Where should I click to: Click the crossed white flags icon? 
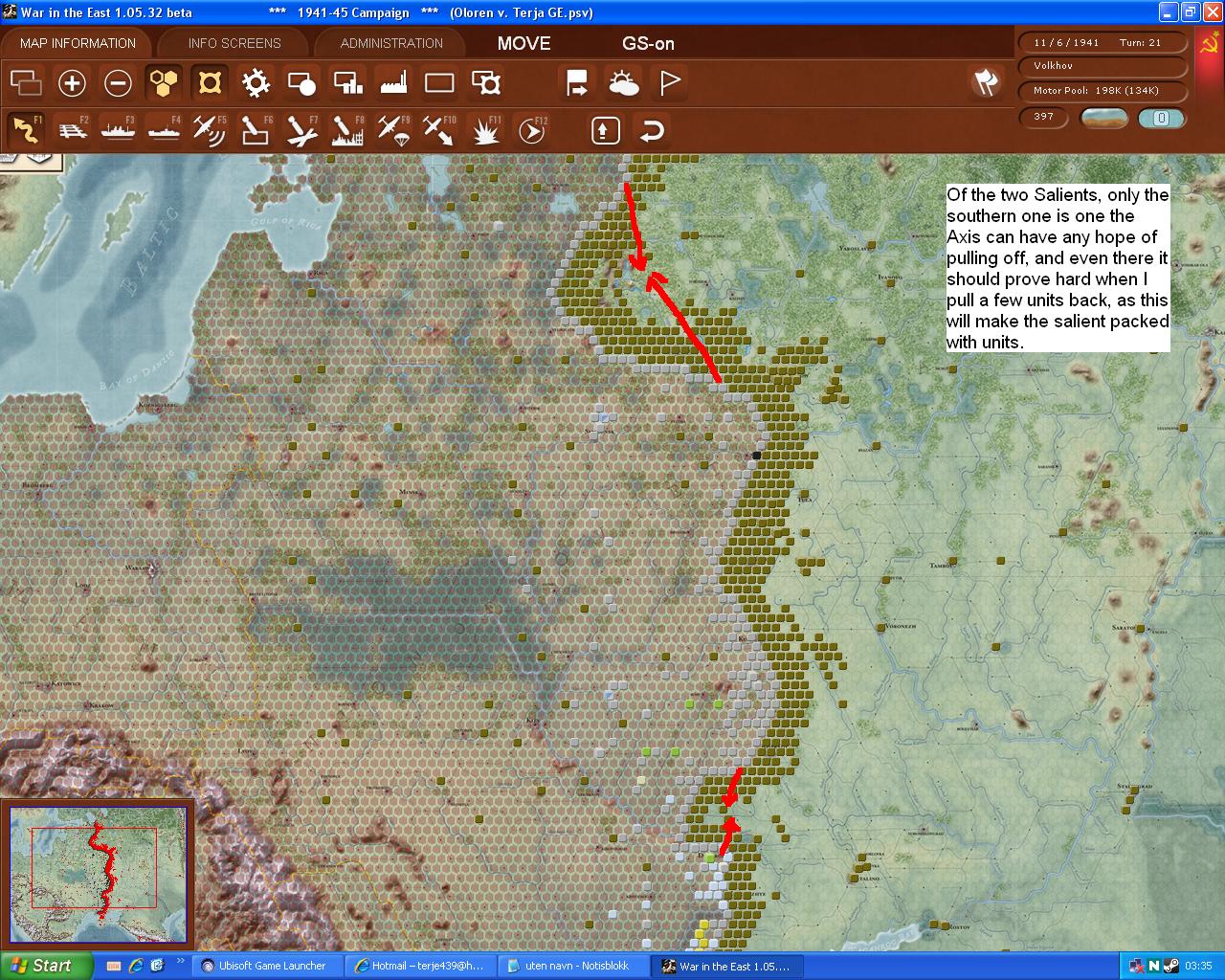pos(986,83)
